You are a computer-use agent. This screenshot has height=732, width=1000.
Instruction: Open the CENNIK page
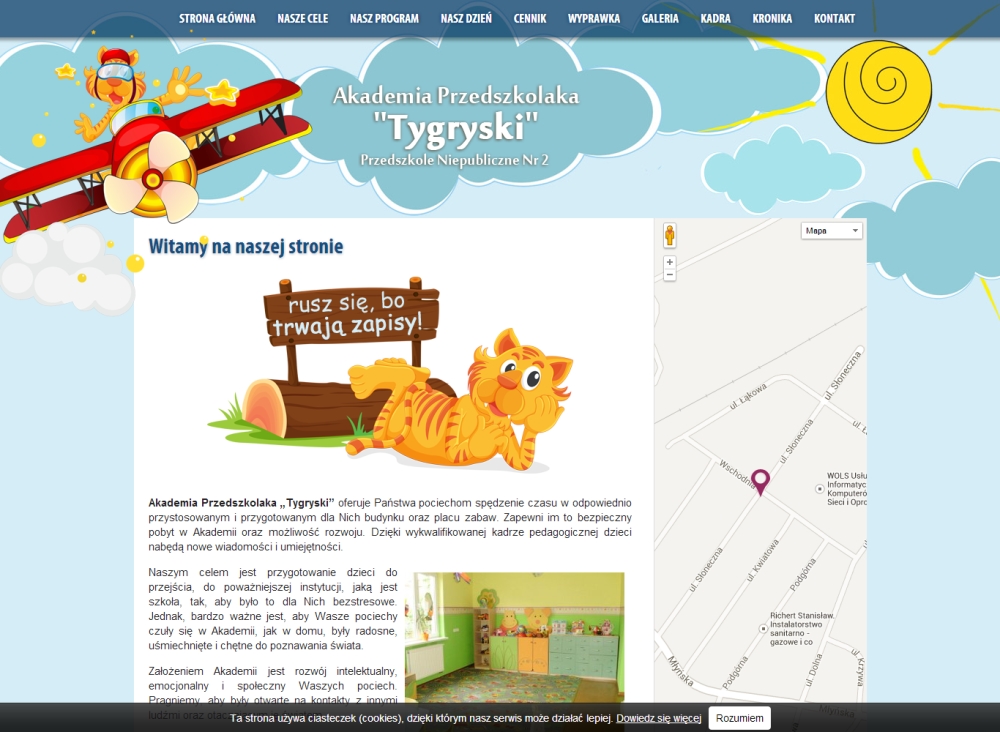pos(530,18)
